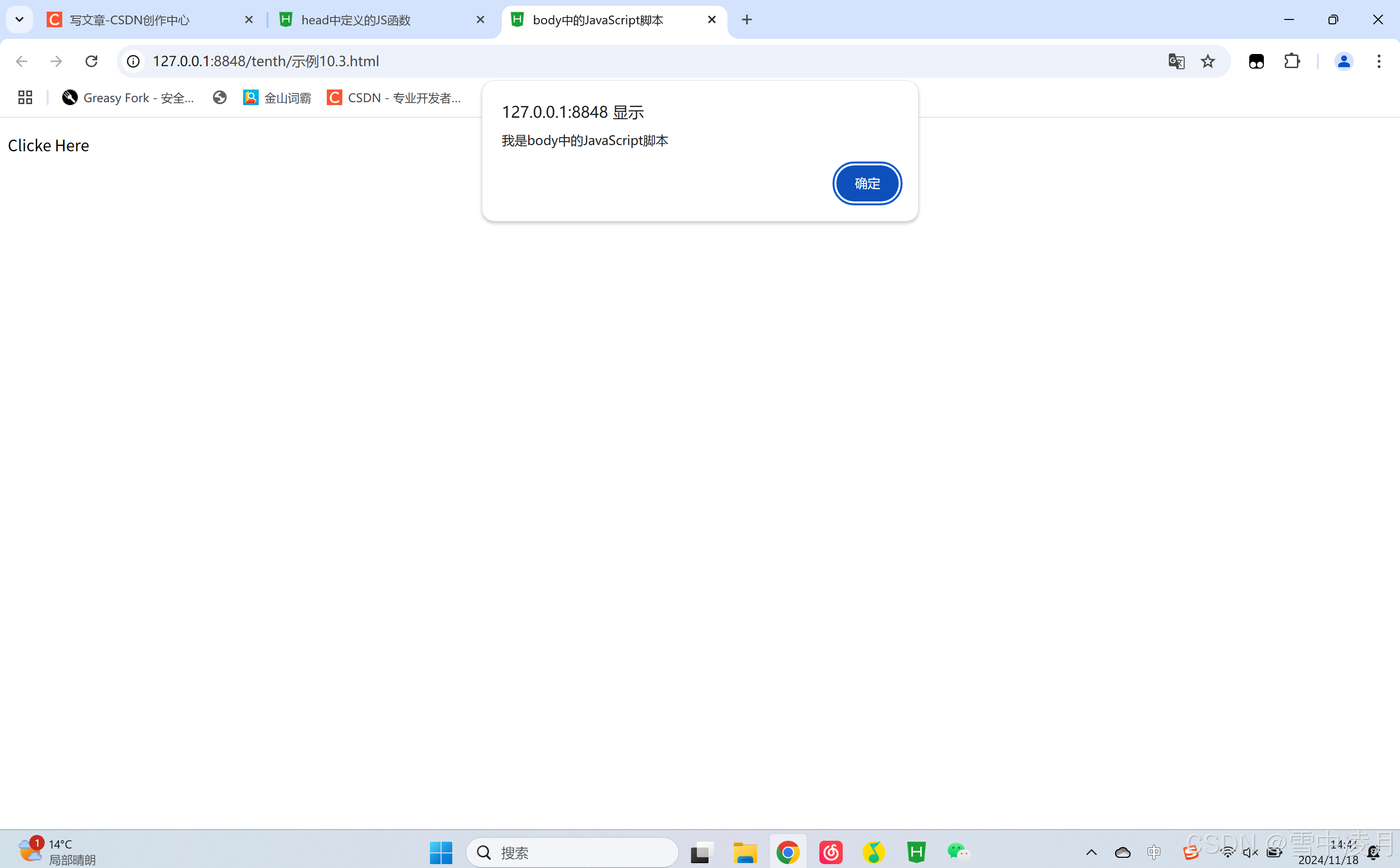Open Chrome three-dot menu
Image resolution: width=1400 pixels, height=868 pixels.
tap(1378, 61)
